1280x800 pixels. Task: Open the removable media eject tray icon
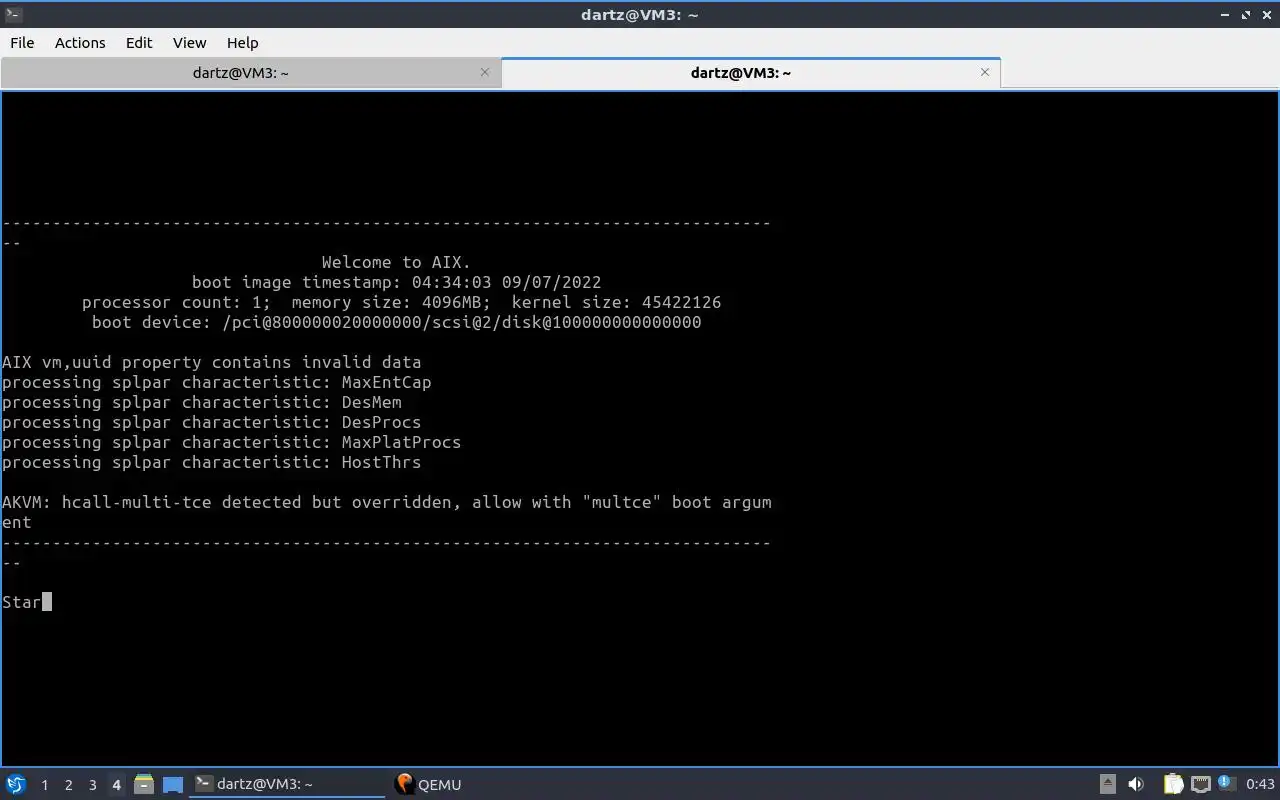(1108, 784)
